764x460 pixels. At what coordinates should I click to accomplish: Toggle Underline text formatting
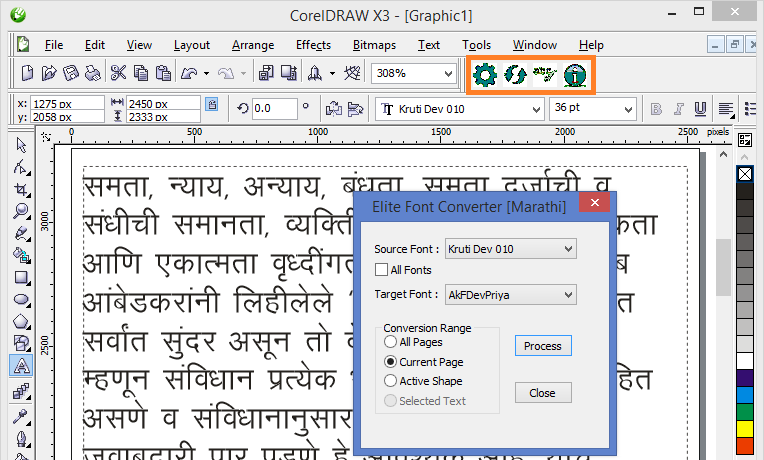tap(700, 109)
